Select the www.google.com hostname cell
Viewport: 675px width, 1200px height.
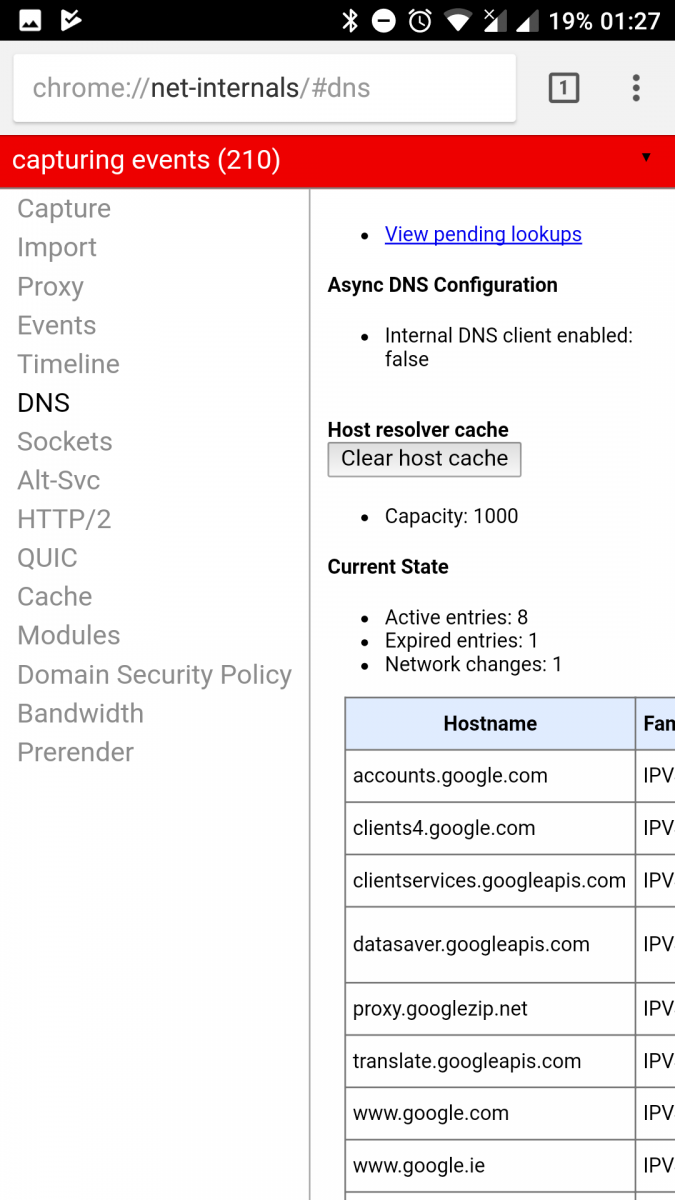(x=490, y=1114)
